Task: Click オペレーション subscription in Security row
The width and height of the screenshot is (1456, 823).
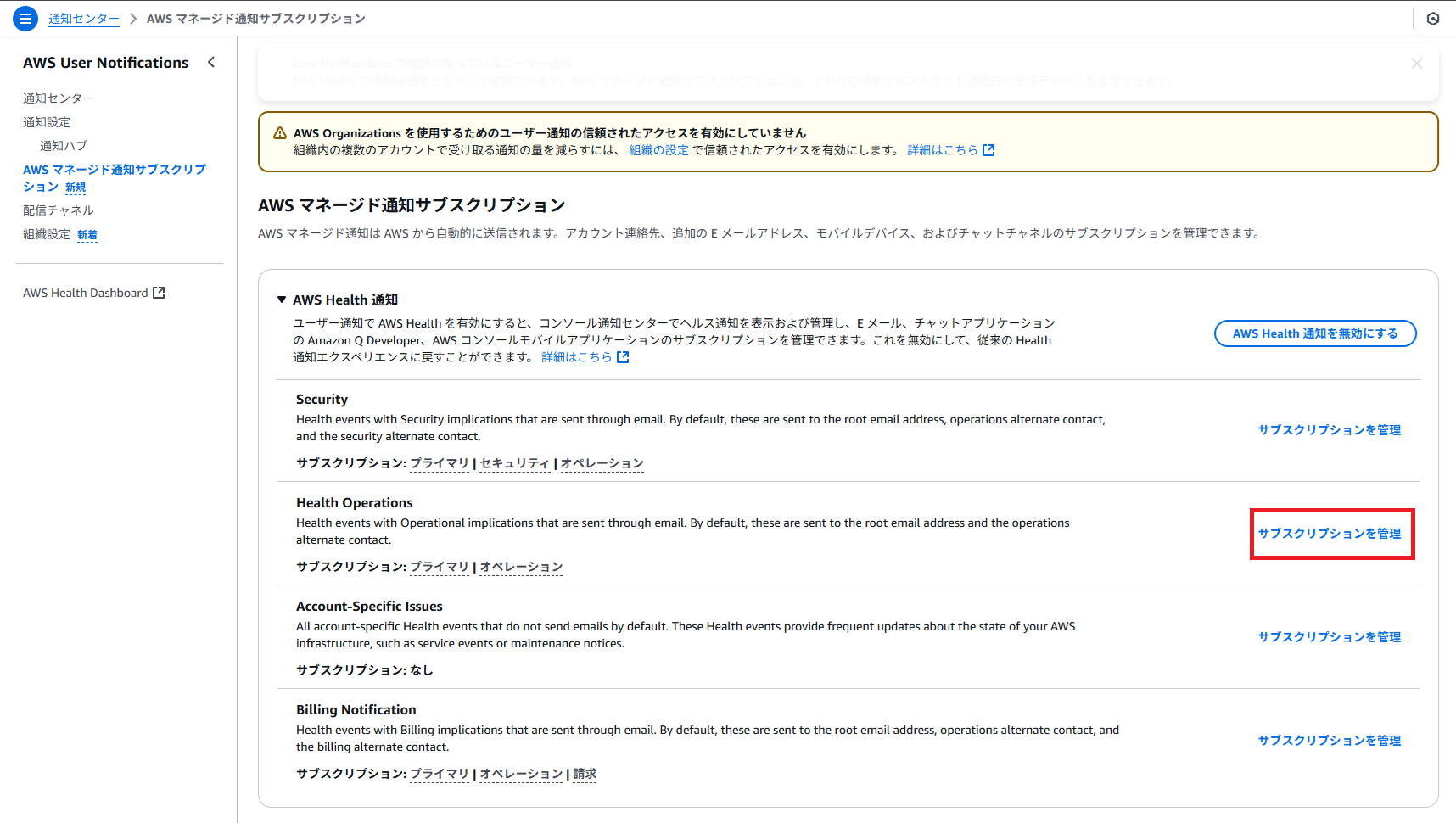Action: click(x=602, y=463)
